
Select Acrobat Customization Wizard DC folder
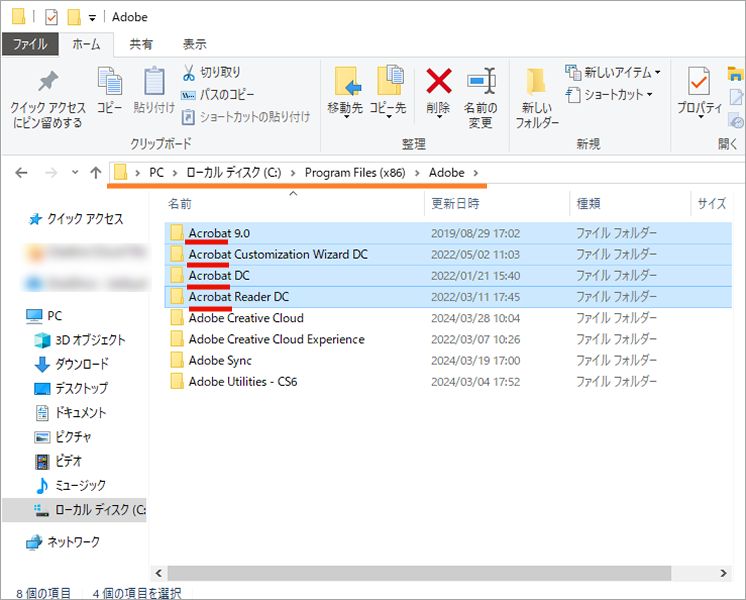pos(448,255)
